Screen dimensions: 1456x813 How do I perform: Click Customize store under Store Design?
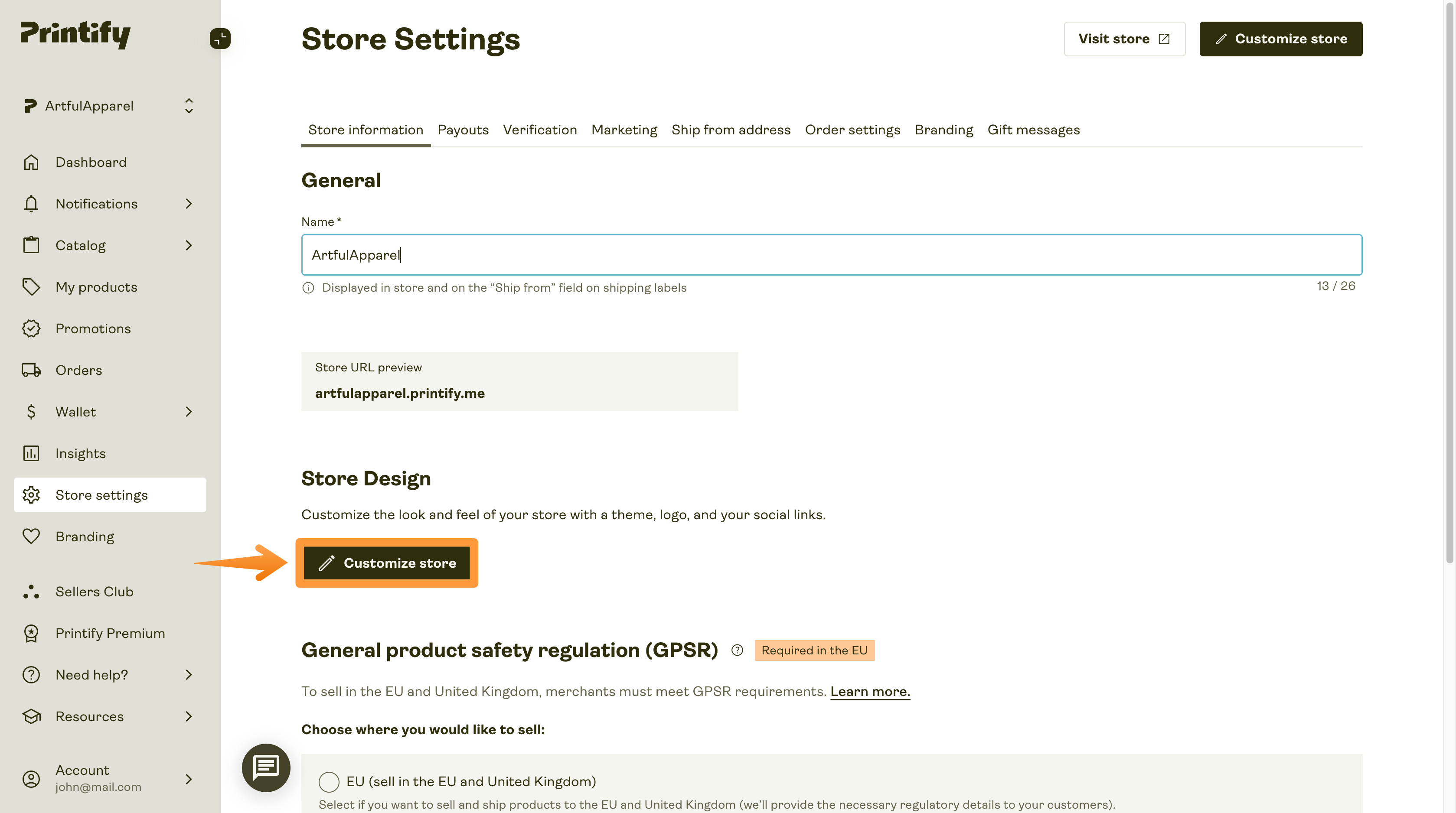[387, 563]
